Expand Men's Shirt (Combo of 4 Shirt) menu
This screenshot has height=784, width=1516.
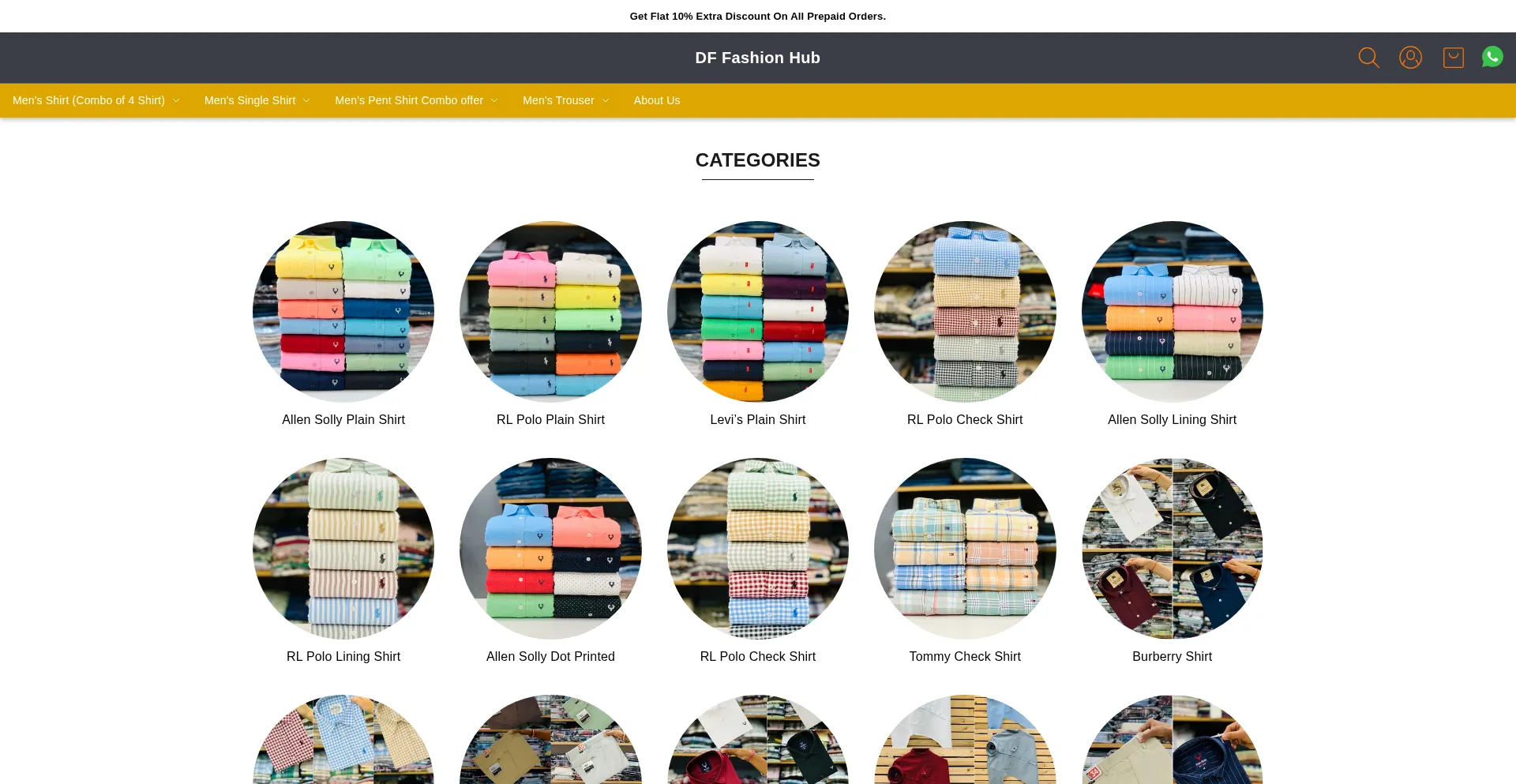click(x=96, y=100)
